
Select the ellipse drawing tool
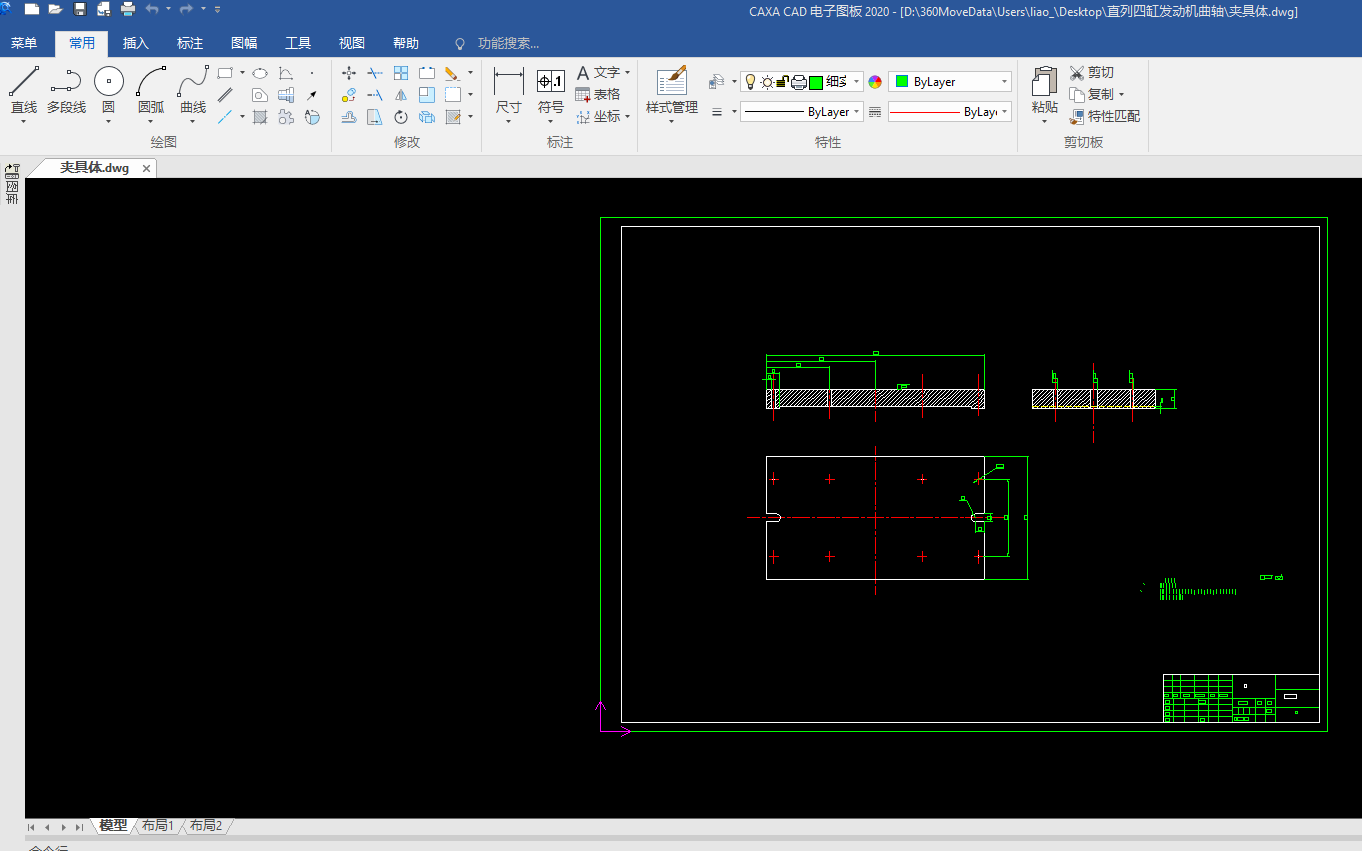pyautogui.click(x=260, y=73)
